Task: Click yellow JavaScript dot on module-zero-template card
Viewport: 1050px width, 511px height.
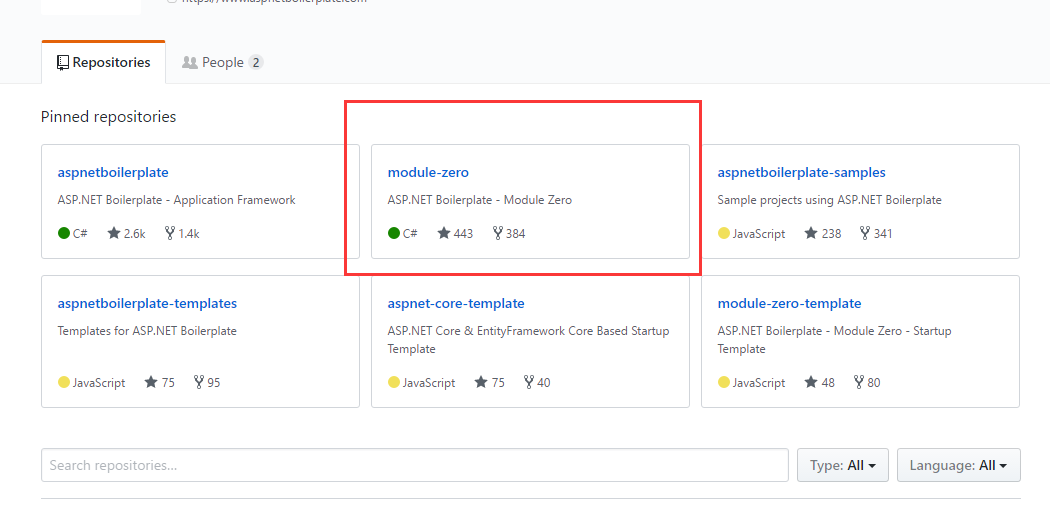Action: coord(724,382)
